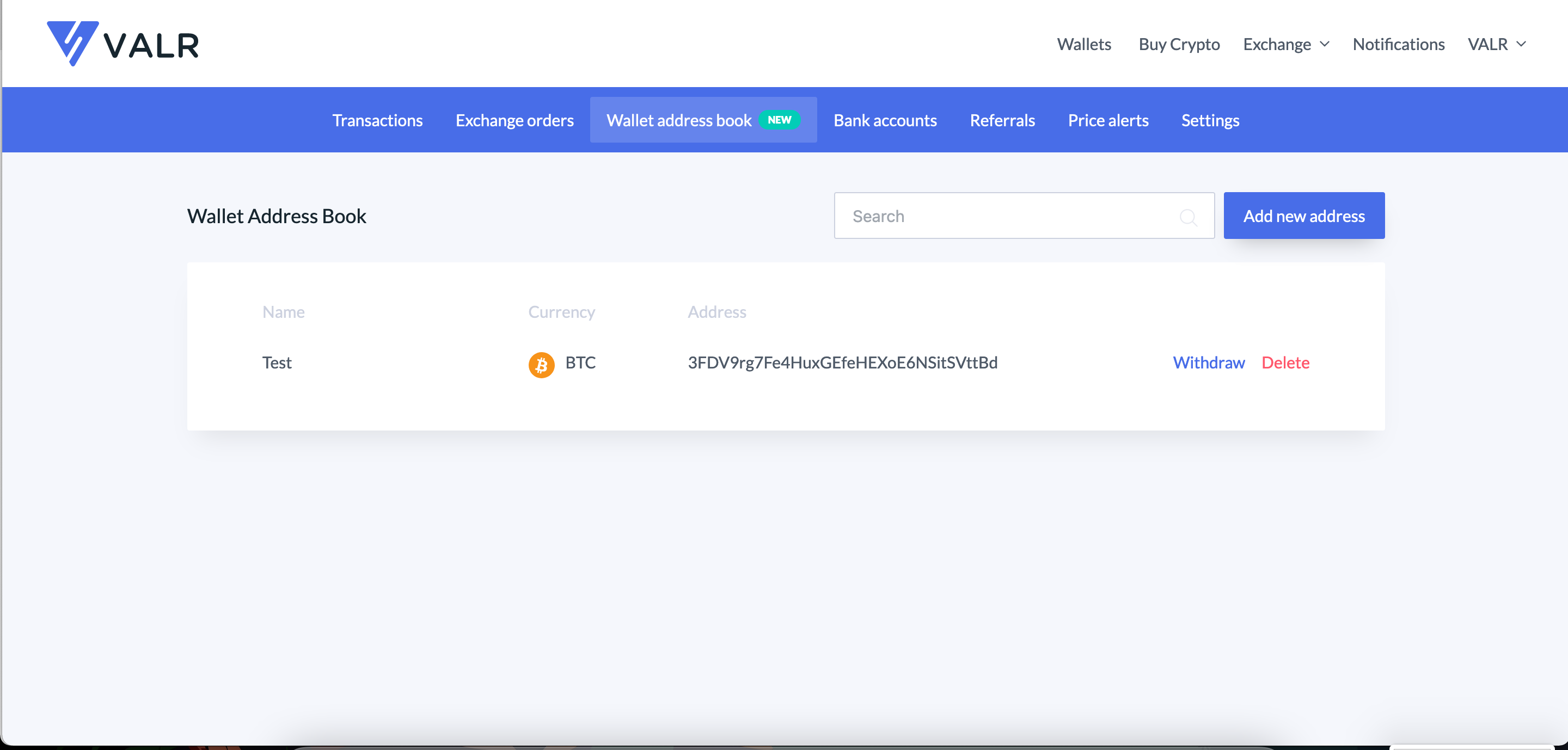
Task: Expand the Exchange dropdown menu
Action: (1286, 45)
